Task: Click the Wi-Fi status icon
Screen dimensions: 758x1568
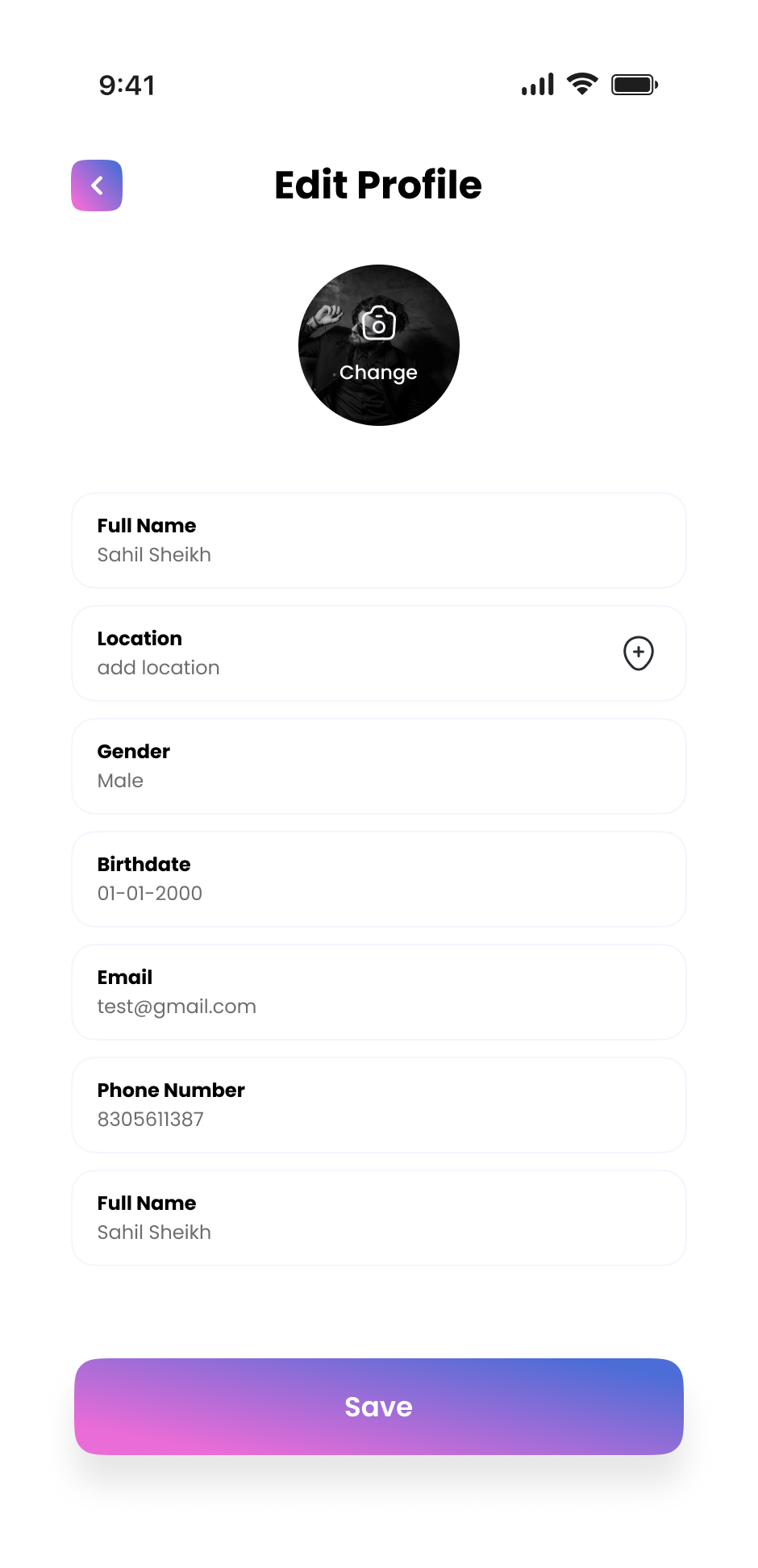Action: (x=581, y=84)
